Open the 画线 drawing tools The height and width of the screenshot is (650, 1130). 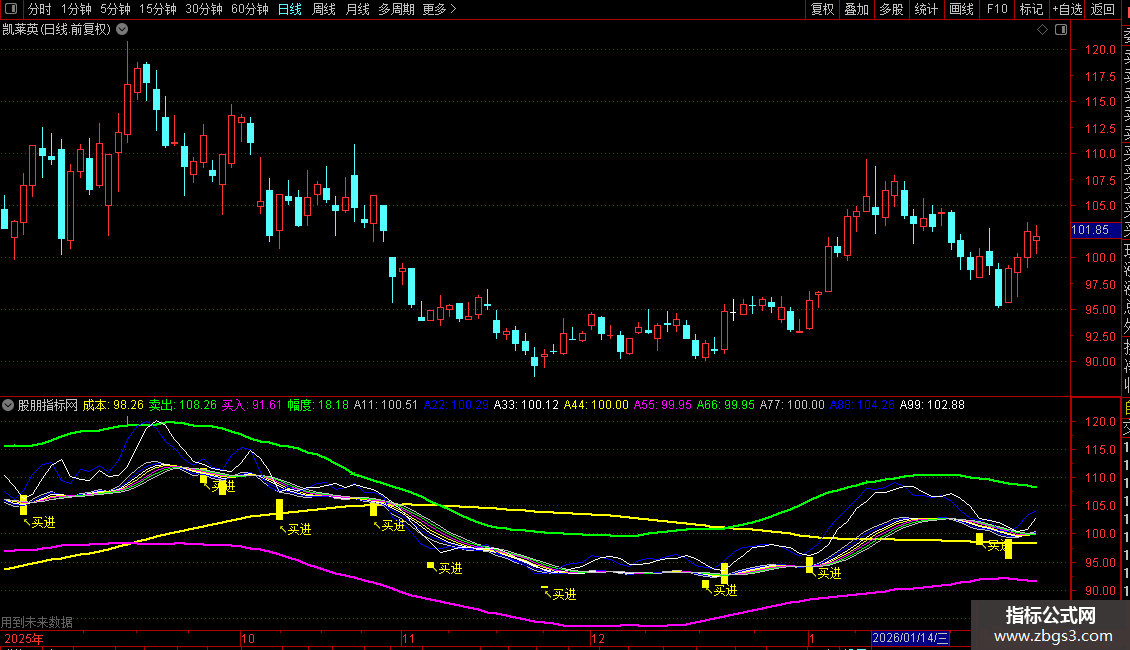(x=961, y=9)
